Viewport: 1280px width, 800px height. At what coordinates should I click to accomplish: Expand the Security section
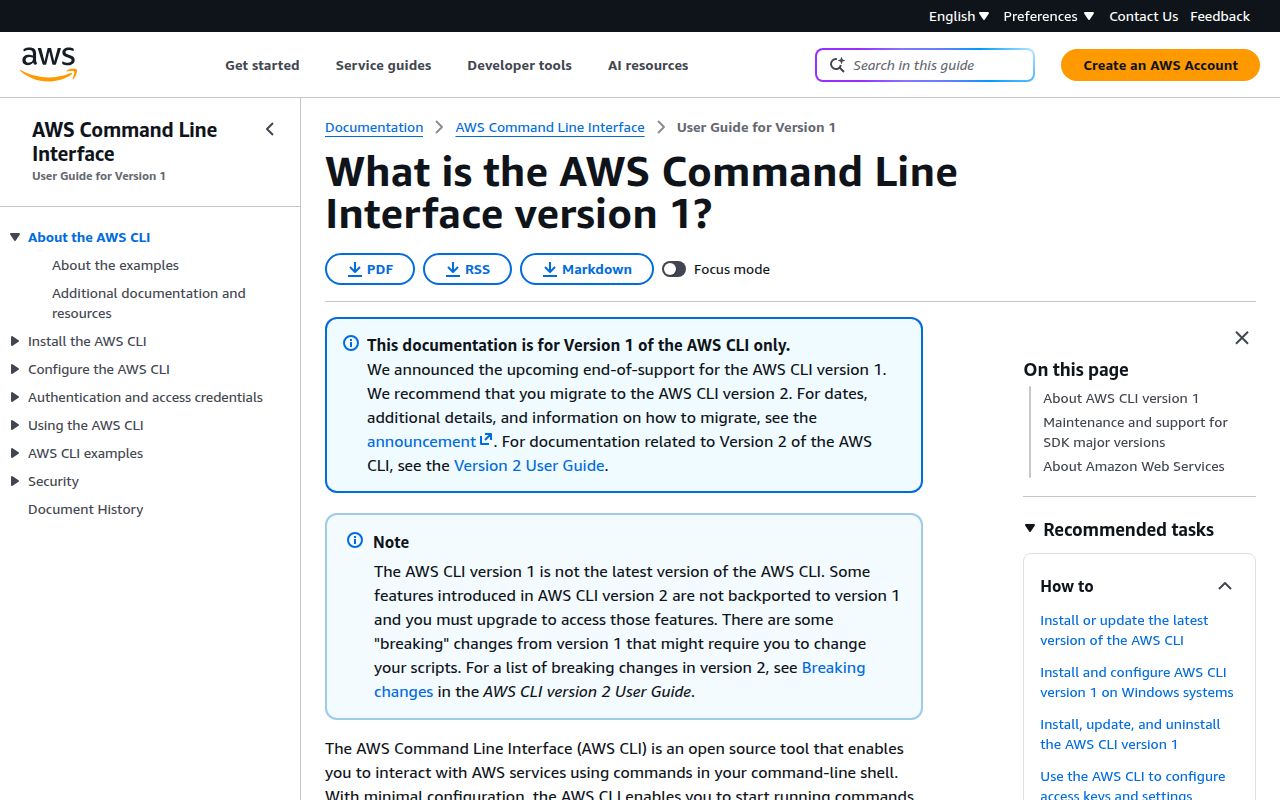coord(15,481)
